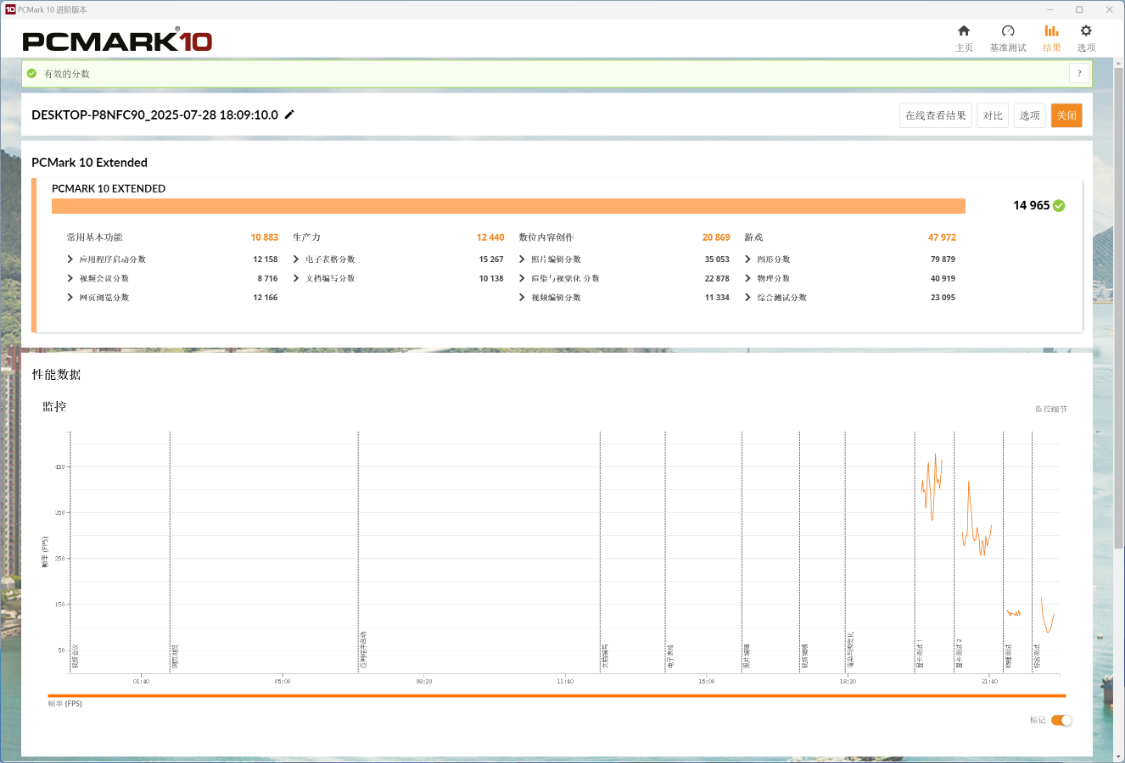1125x763 pixels.
Task: Go to the 主页 home icon
Action: click(x=964, y=31)
